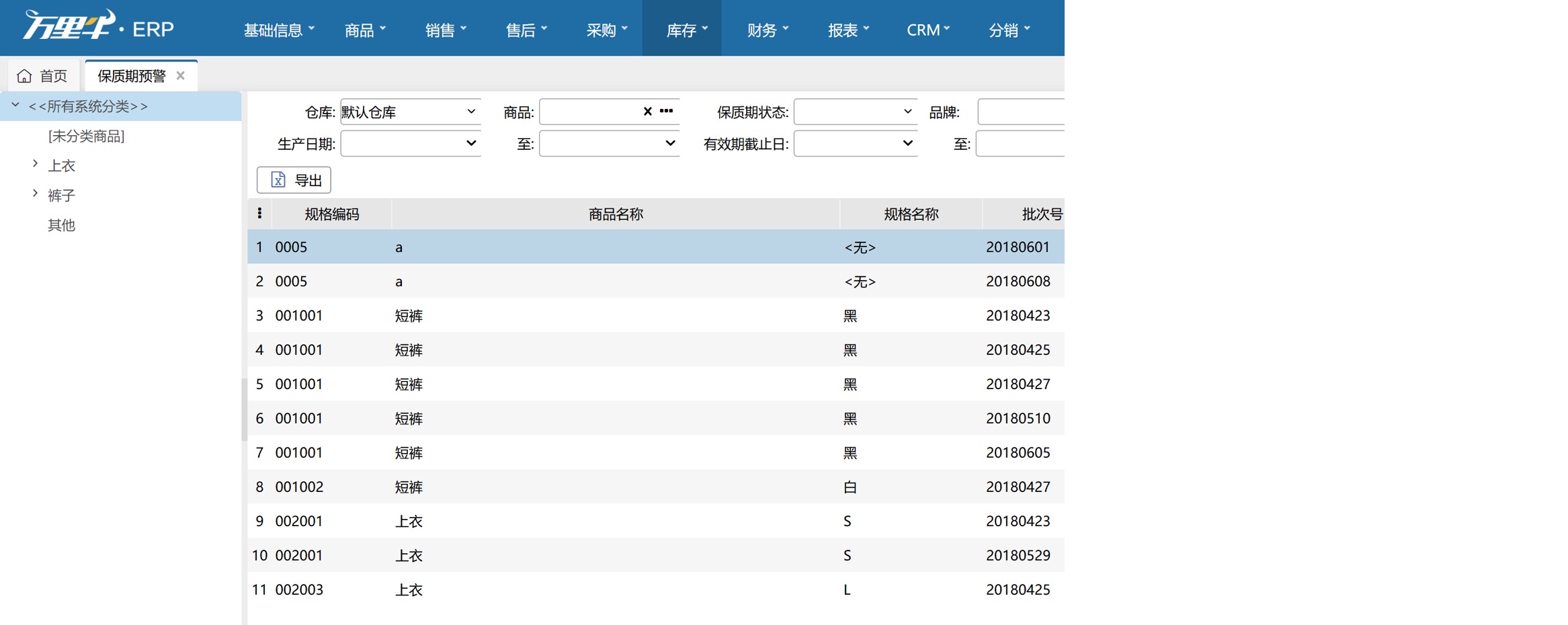Select 上衣 category in the tree
Image resolution: width=1568 pixels, height=625 pixels.
point(61,165)
